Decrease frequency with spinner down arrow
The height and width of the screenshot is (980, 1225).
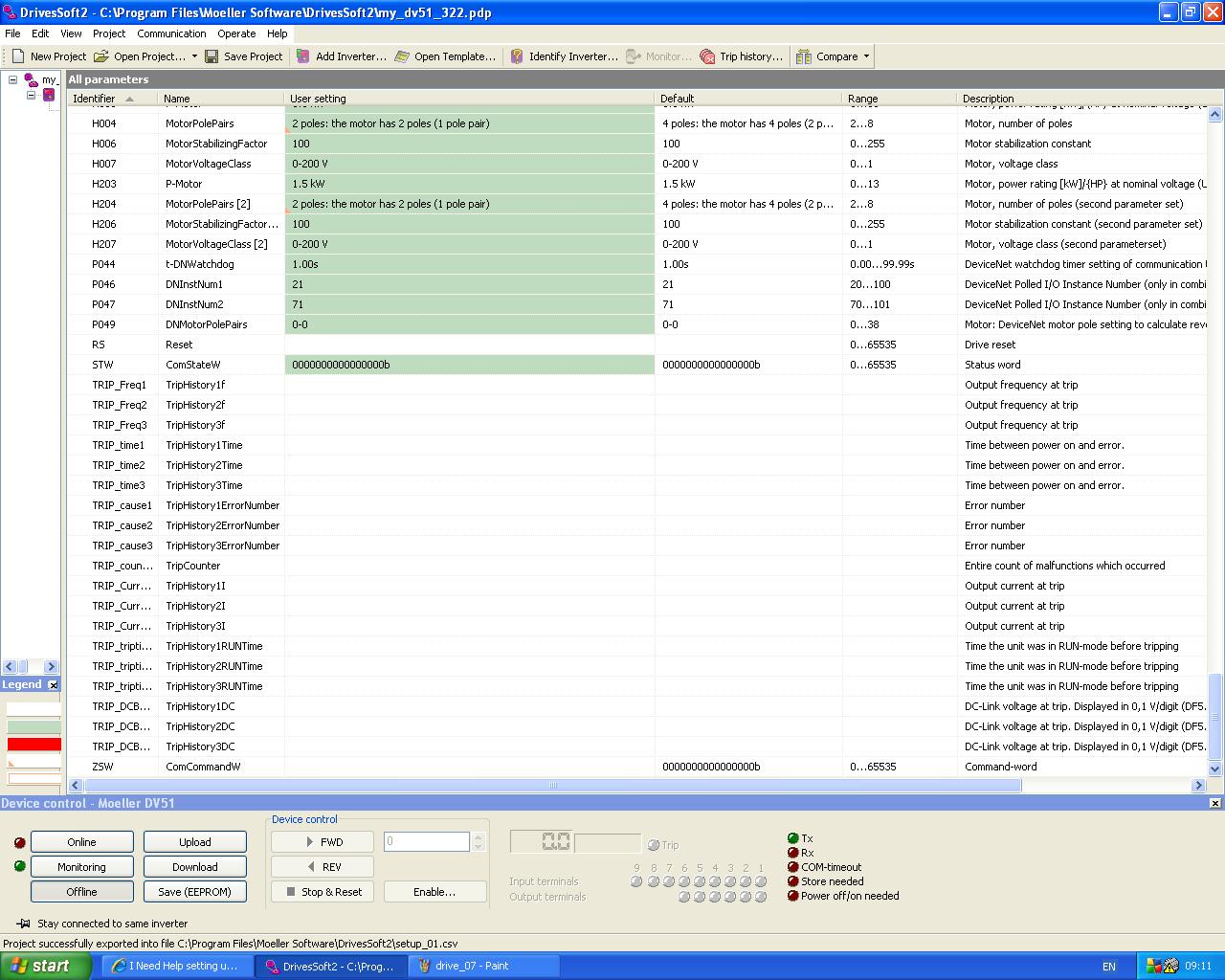coord(479,847)
